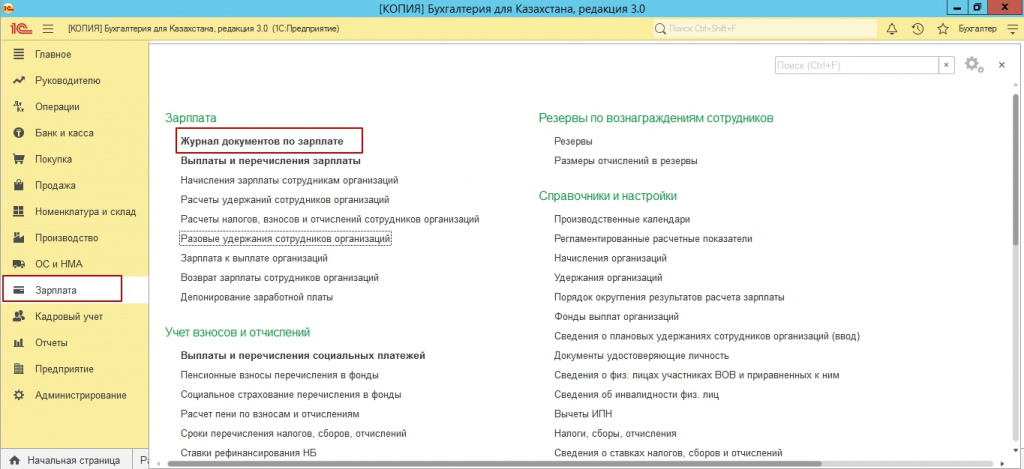This screenshot has height=469, width=1024.
Task: Open Размеры отчислений в резервы
Action: [x=626, y=160]
